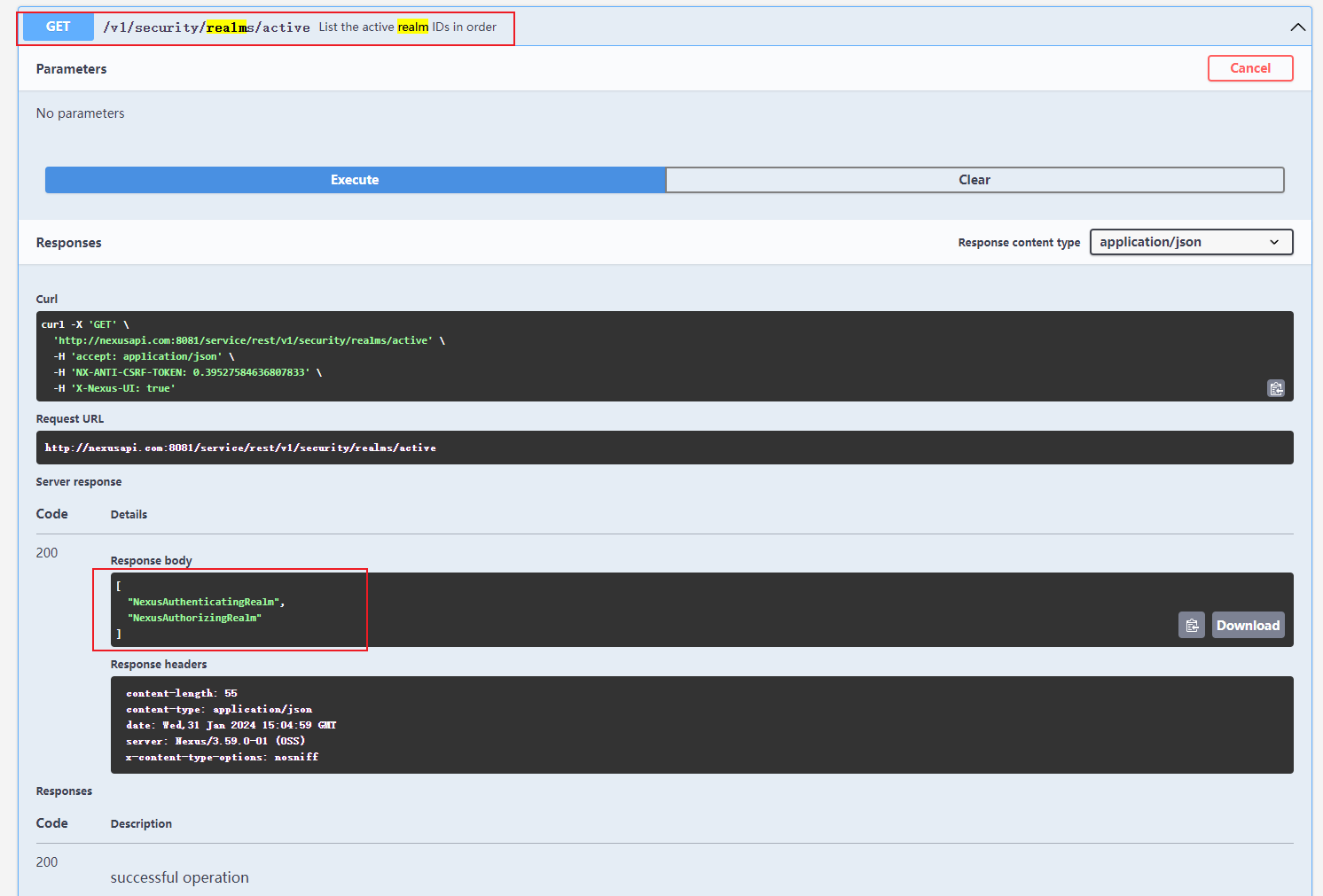Select "NexusAuthenticatingRealm" in response body
The width and height of the screenshot is (1323, 896).
pos(204,602)
